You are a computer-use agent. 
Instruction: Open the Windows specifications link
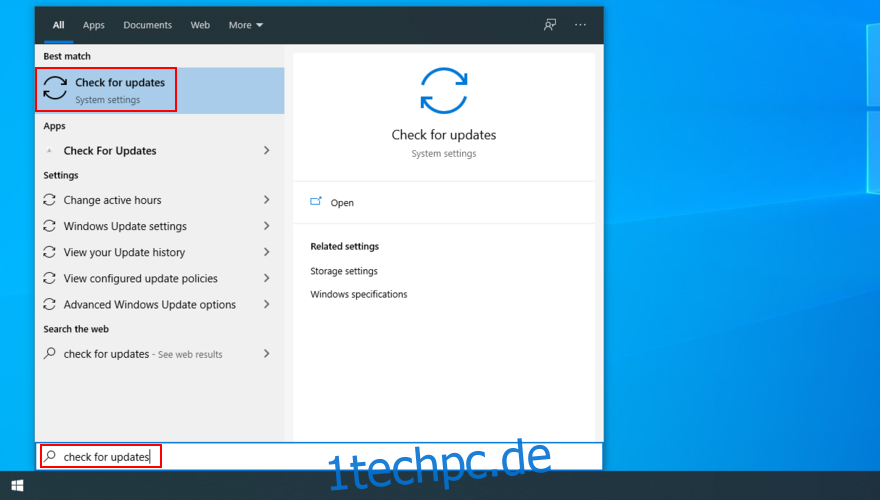[x=359, y=294]
